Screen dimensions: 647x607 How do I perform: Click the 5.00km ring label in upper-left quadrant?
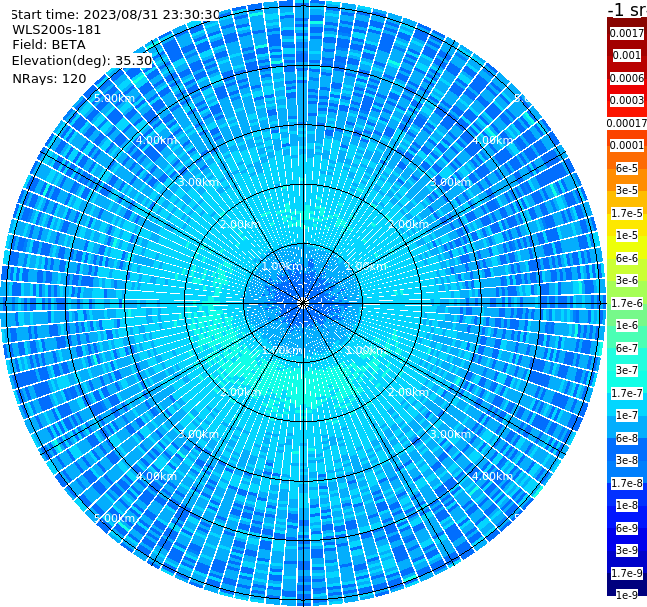[114, 98]
